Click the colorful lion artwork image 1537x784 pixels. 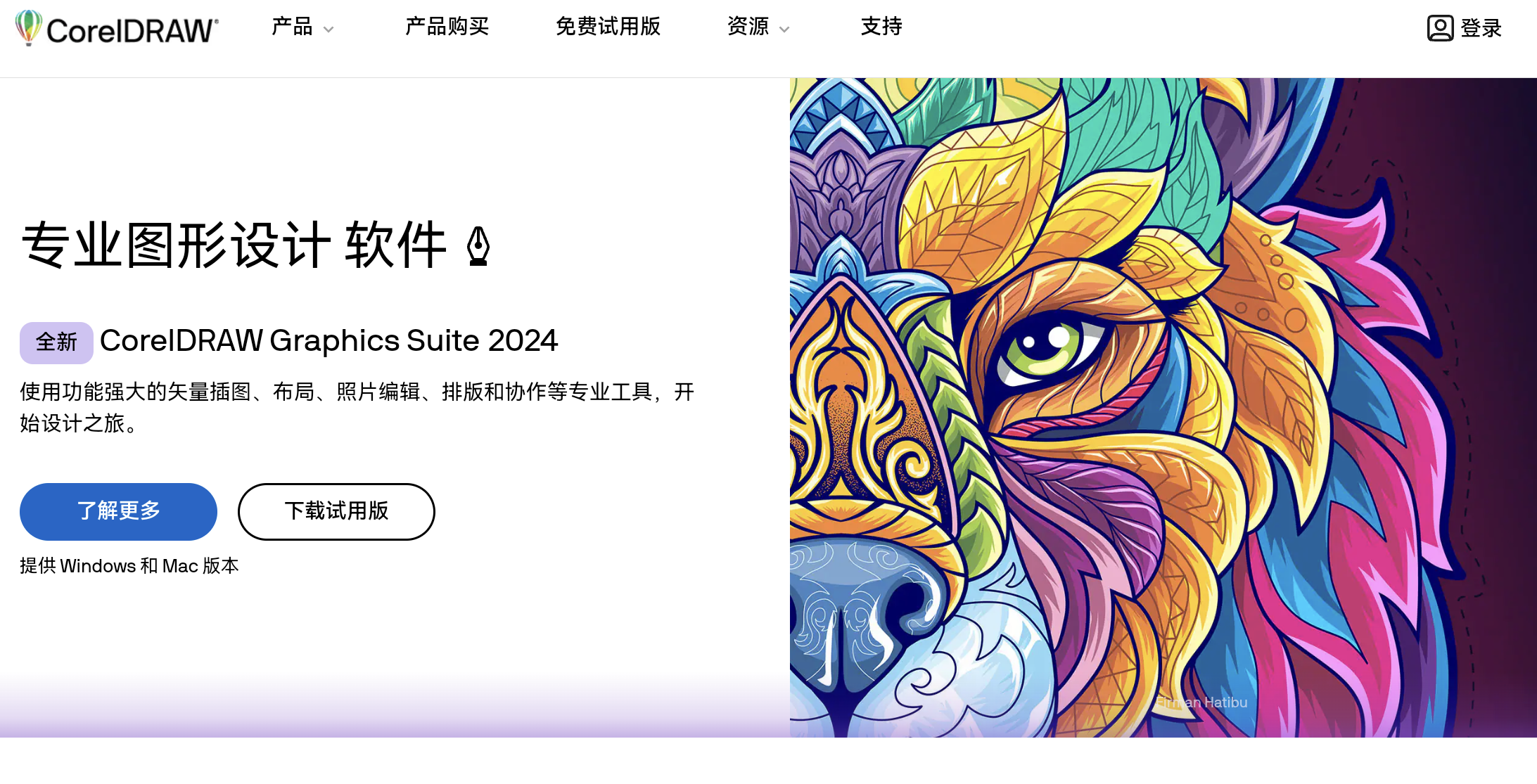tap(1163, 407)
